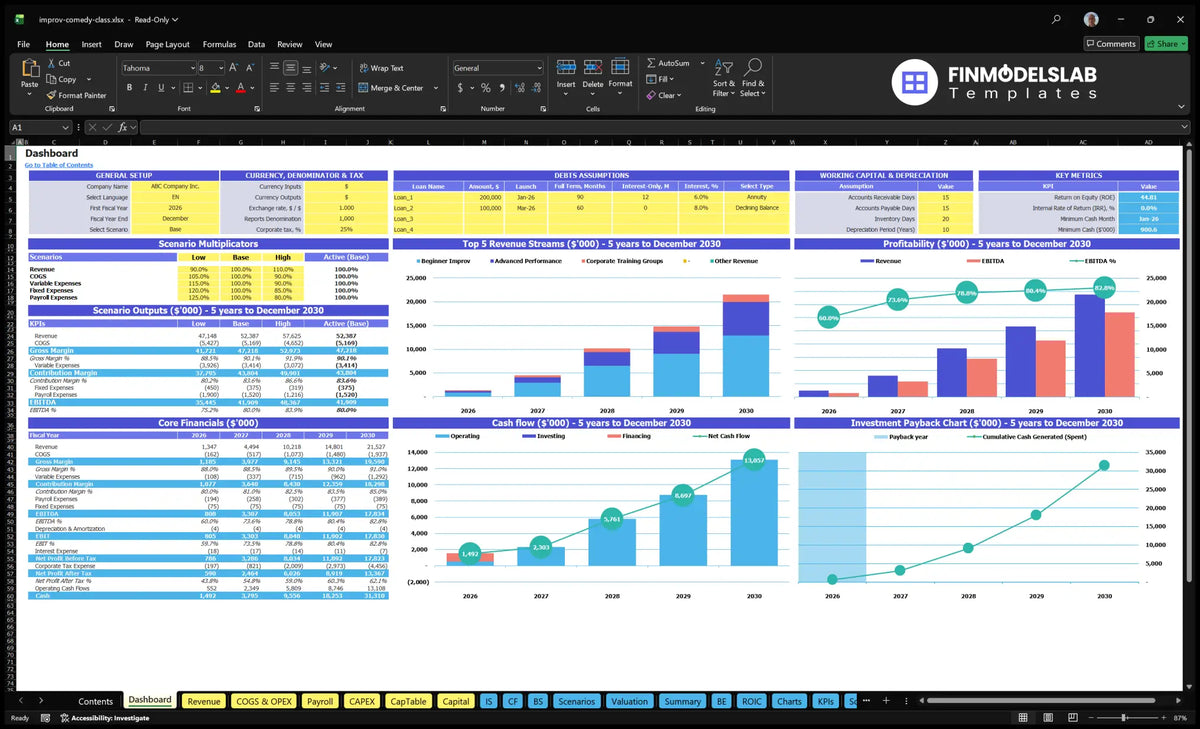Image resolution: width=1200 pixels, height=729 pixels.
Task: Switch to the Formulas ribbon tab
Action: tap(219, 44)
